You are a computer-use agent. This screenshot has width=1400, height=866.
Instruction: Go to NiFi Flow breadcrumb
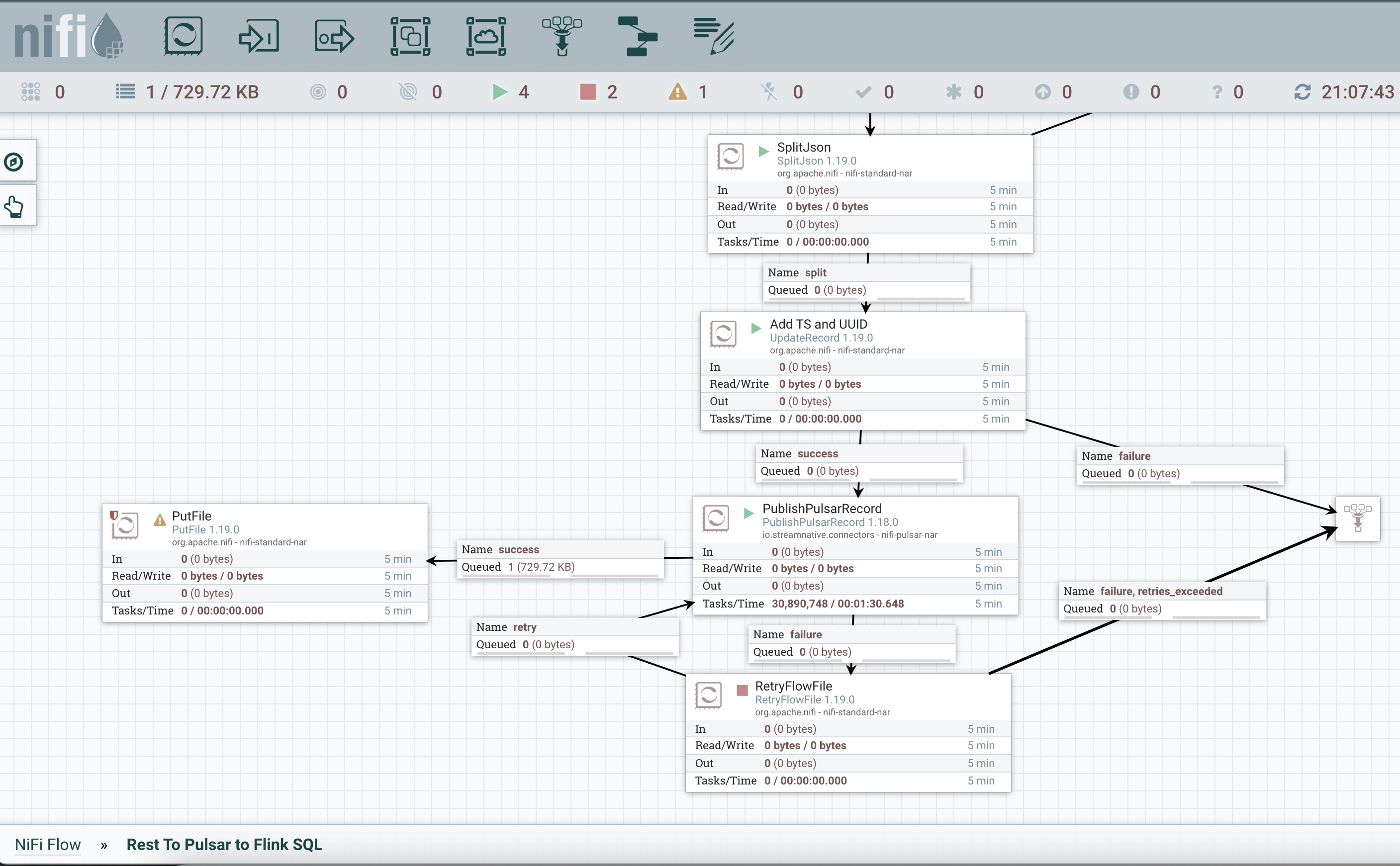48,844
